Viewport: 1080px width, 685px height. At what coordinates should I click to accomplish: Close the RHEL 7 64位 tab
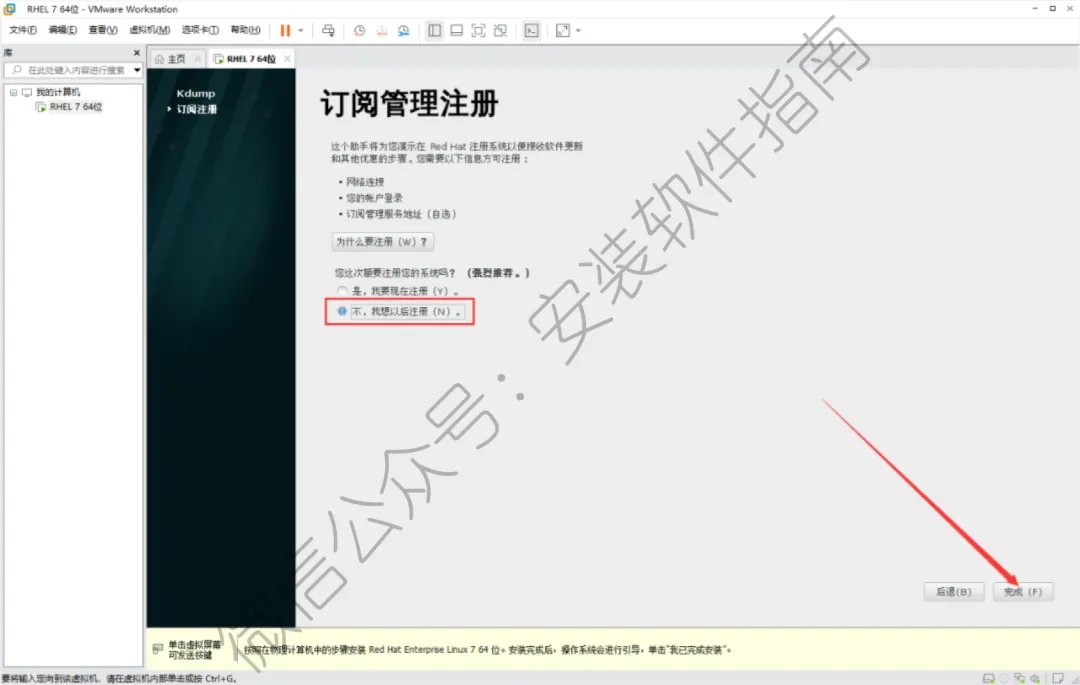coord(287,59)
